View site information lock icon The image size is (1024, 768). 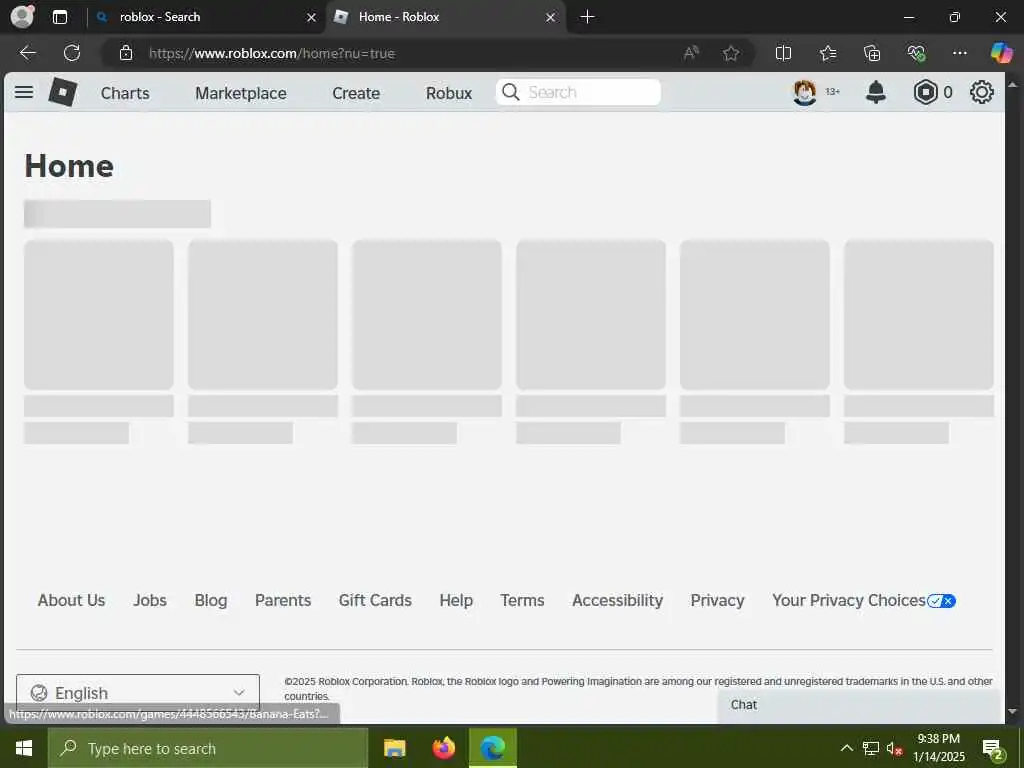click(126, 53)
